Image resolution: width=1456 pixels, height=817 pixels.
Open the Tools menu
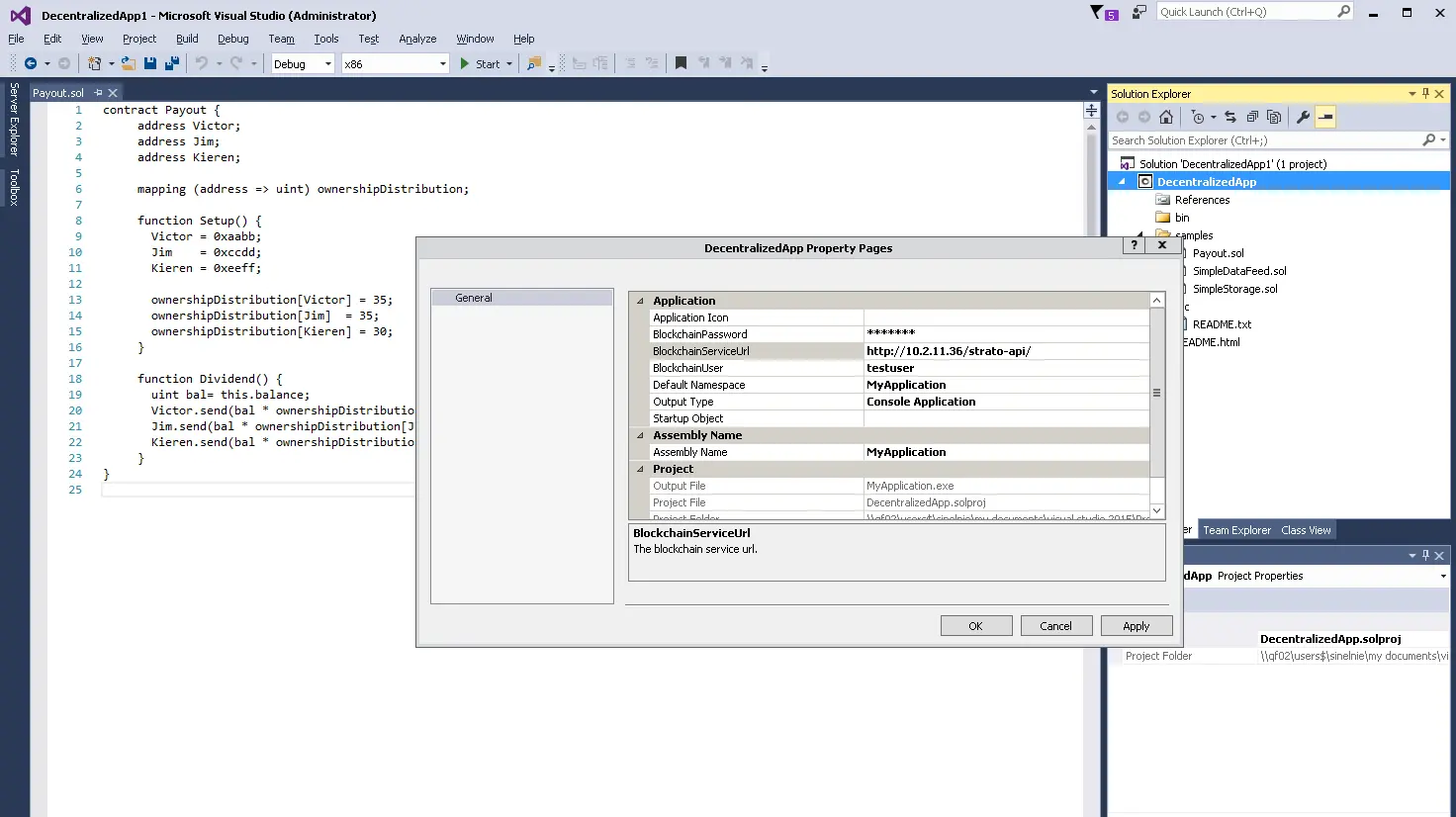(x=326, y=39)
